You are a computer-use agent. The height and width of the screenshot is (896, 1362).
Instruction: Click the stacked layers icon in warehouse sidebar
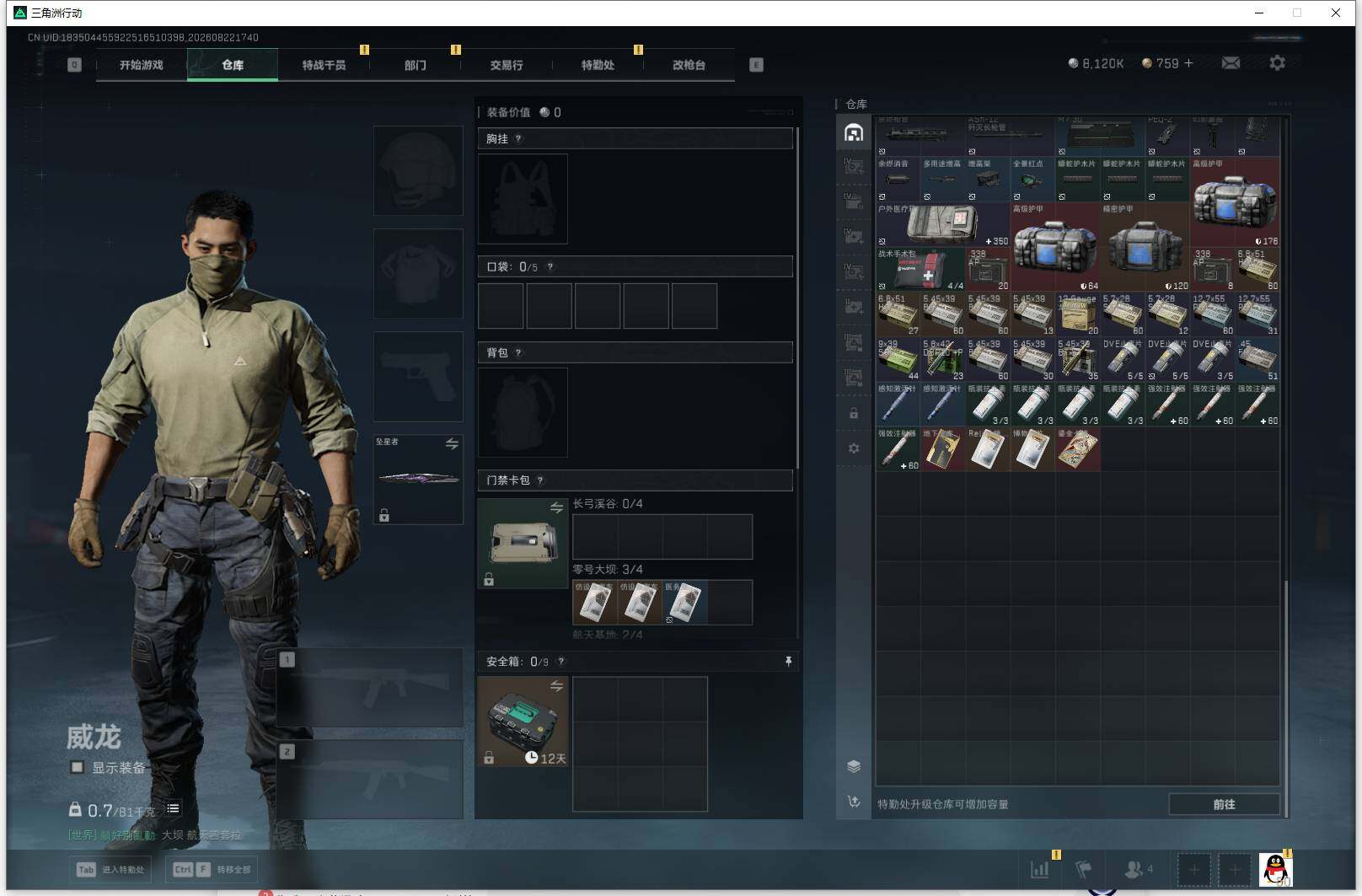click(x=854, y=766)
